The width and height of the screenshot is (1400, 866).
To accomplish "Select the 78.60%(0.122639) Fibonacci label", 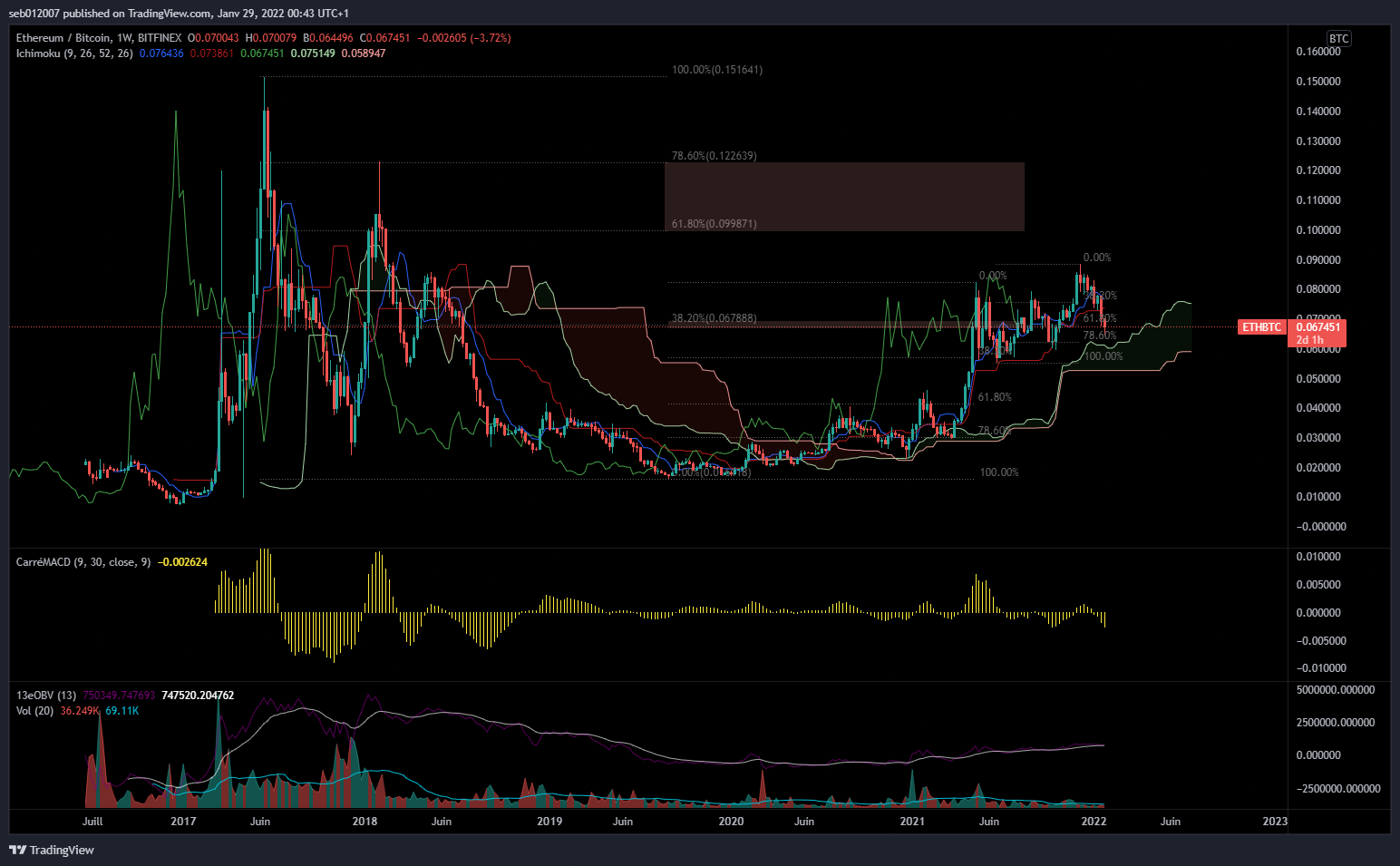I will click(714, 156).
